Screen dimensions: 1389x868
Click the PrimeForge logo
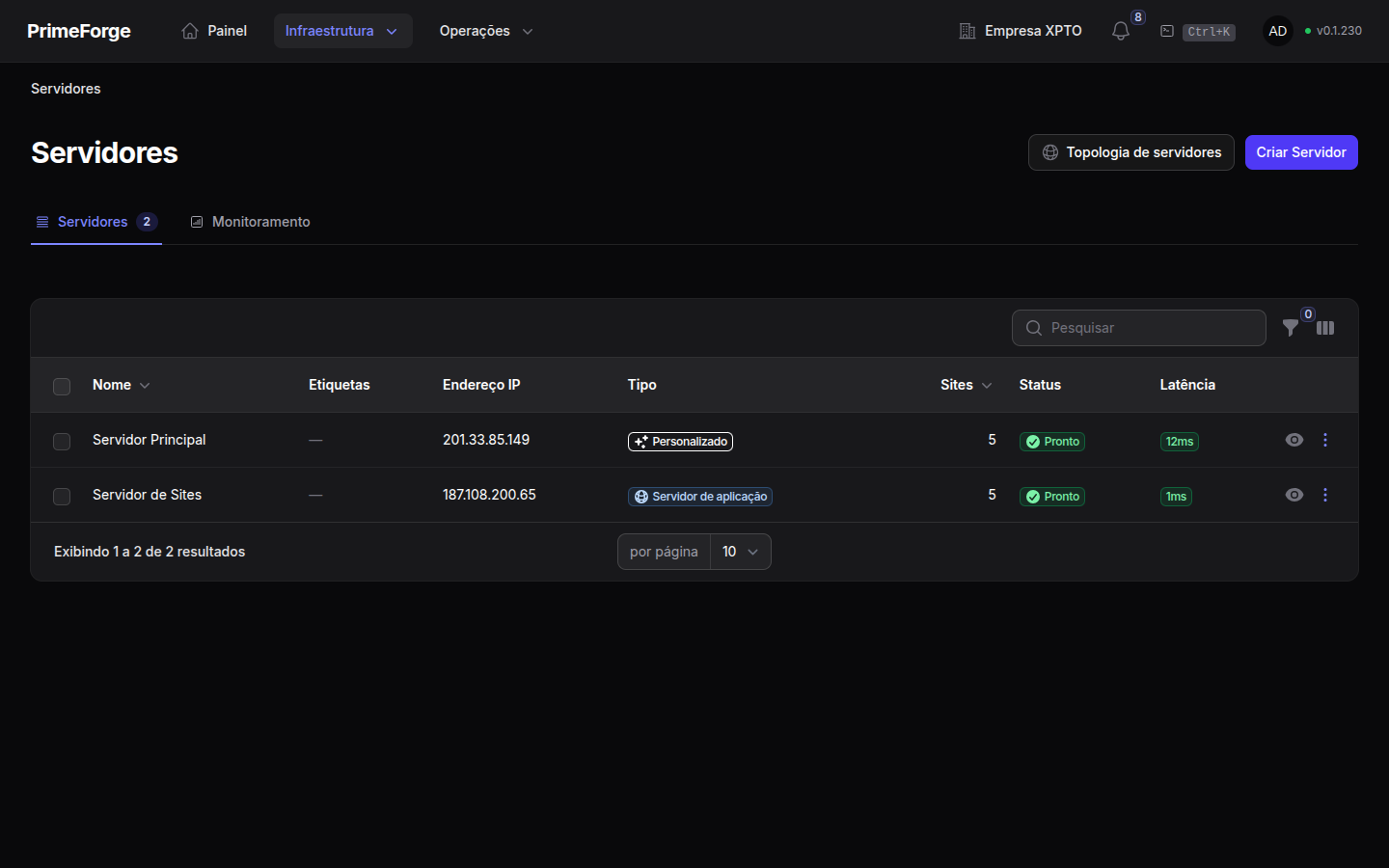point(79,31)
